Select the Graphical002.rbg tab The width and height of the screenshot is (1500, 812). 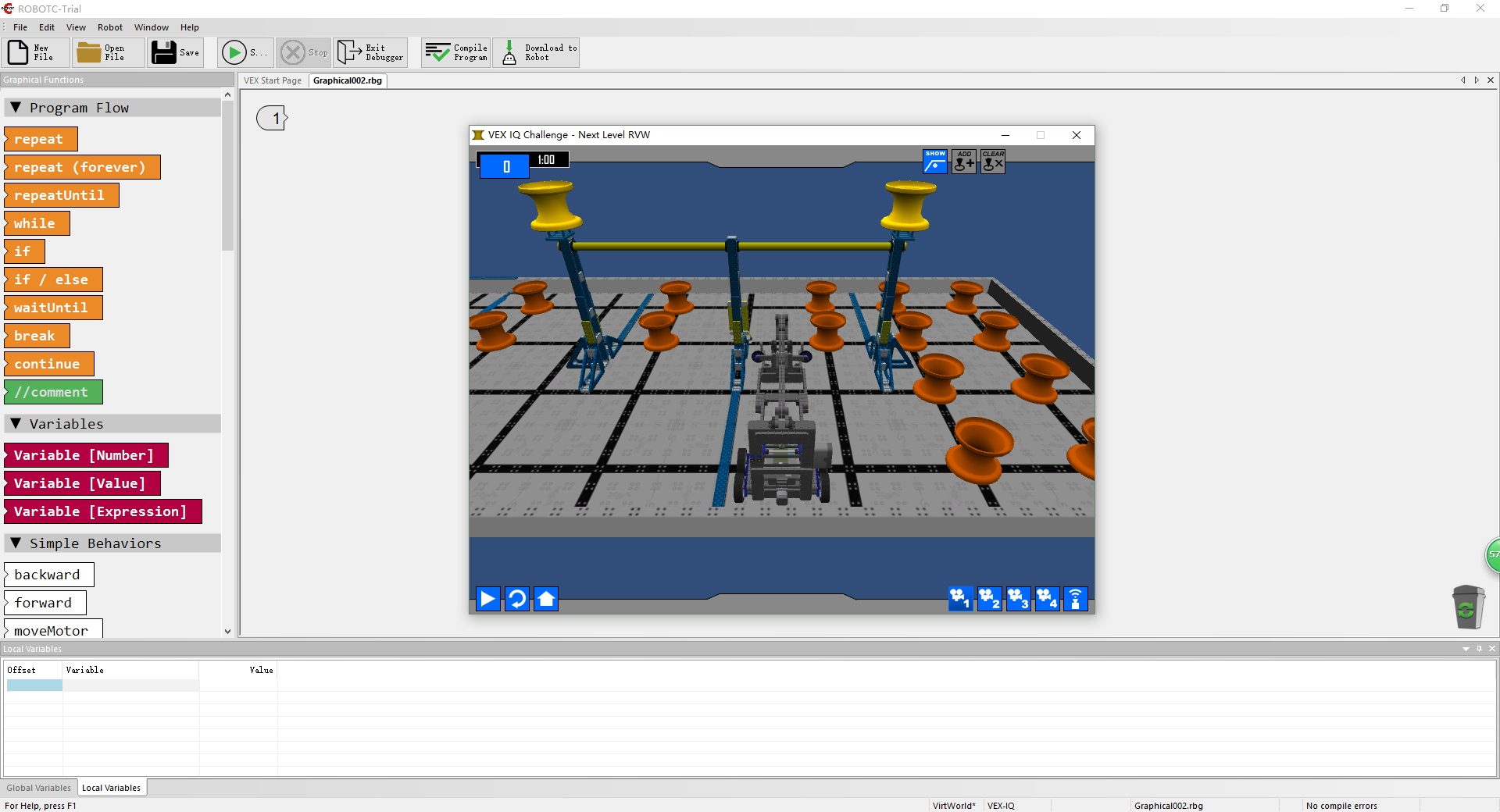tap(348, 80)
